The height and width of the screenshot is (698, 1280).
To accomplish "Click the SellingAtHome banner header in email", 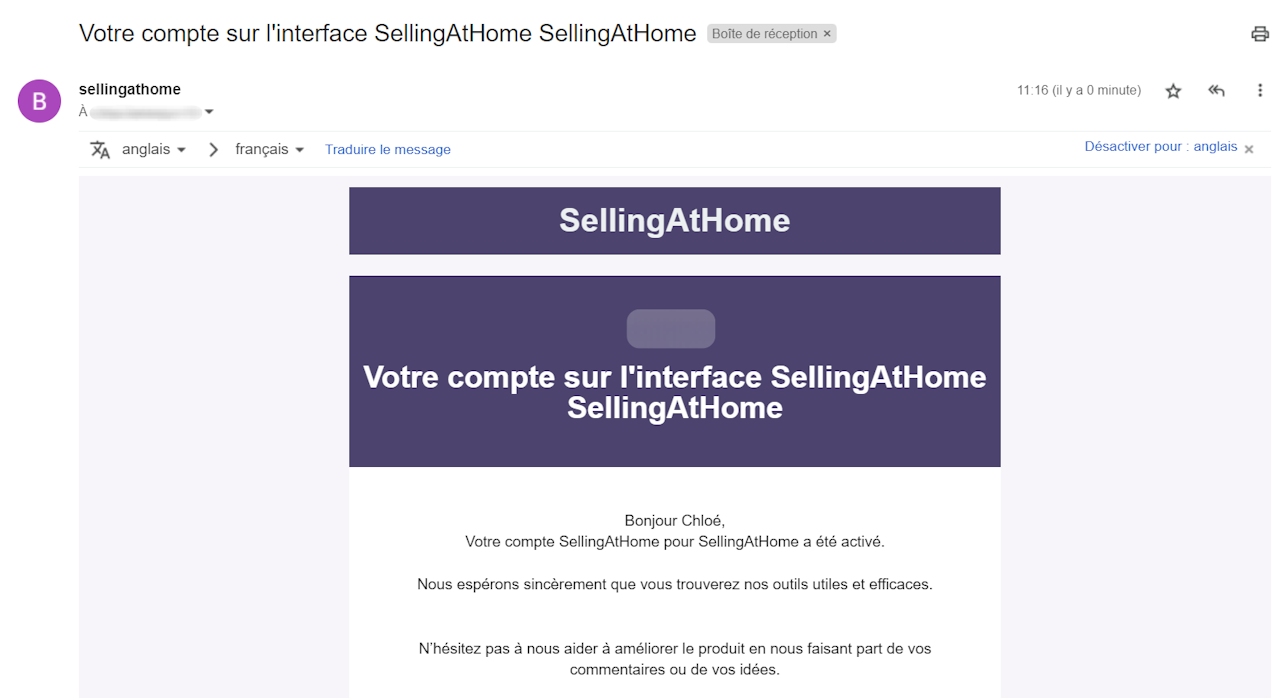I will [x=674, y=221].
